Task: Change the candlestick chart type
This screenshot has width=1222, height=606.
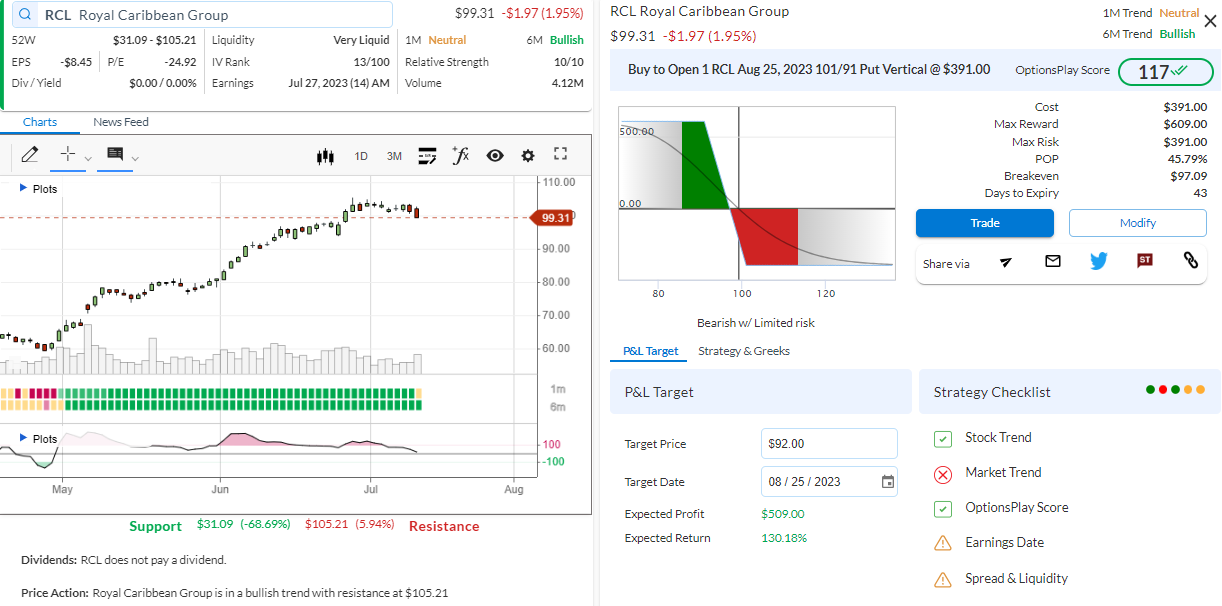Action: tap(324, 156)
